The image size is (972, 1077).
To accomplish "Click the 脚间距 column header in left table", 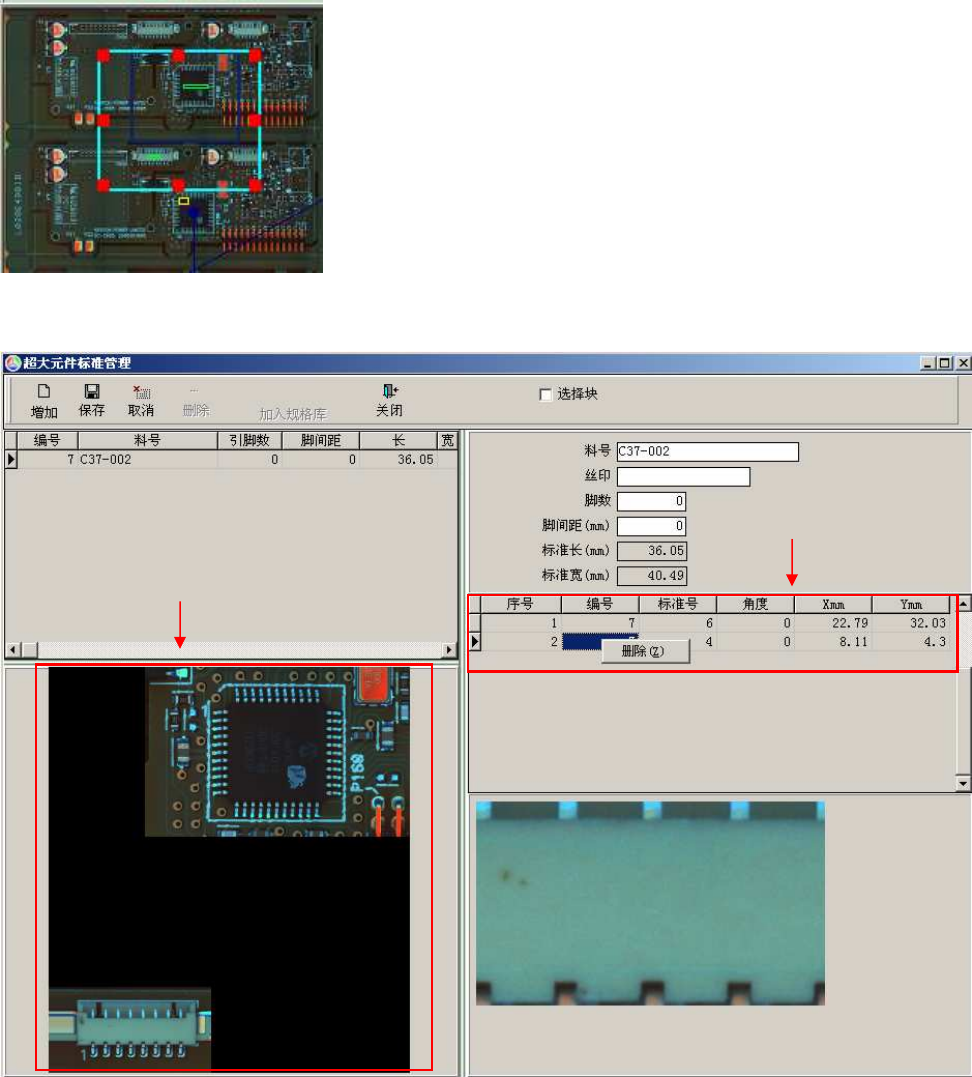I will [x=321, y=440].
